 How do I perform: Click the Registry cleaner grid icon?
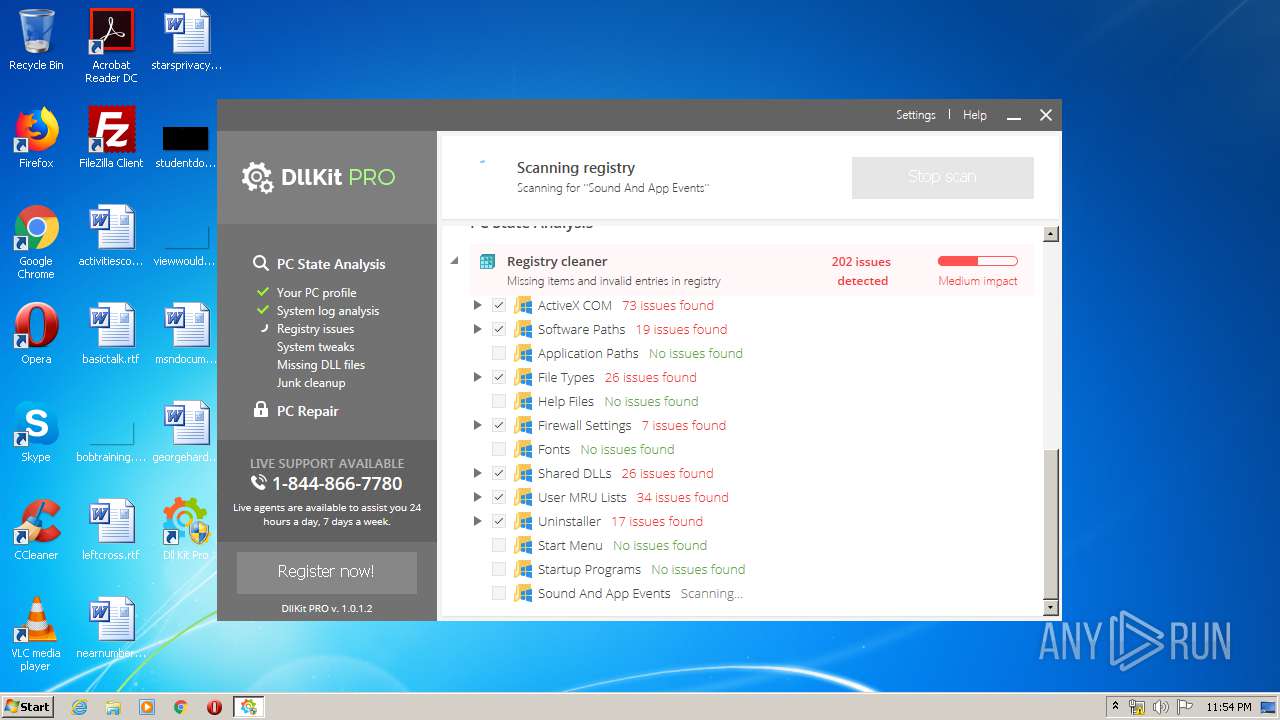pos(487,262)
